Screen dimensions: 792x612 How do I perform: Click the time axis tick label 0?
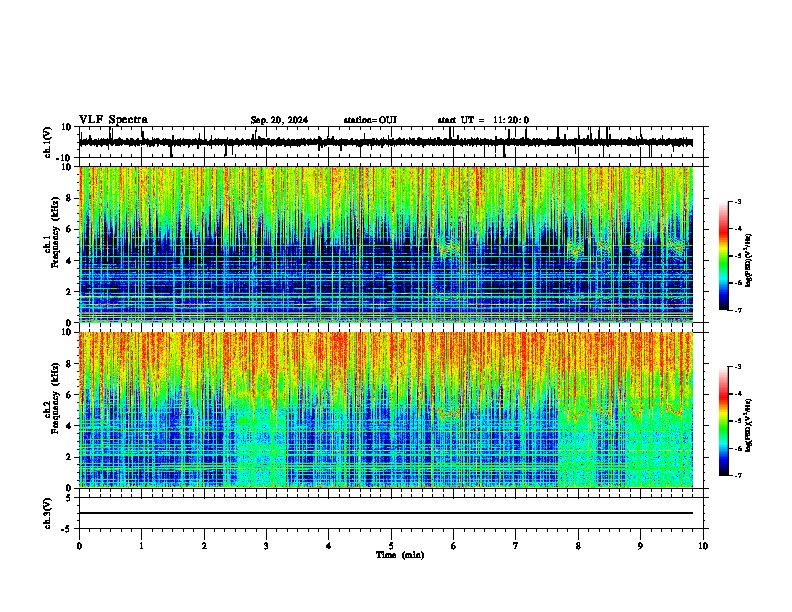(79, 546)
